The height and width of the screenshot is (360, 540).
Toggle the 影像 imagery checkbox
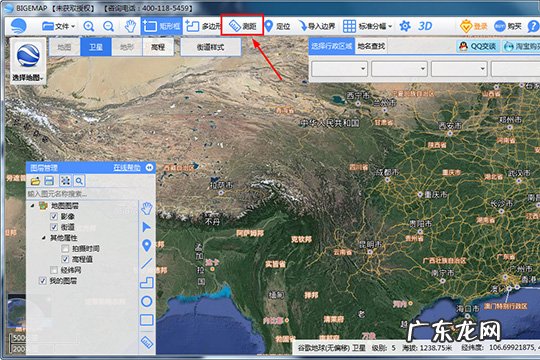tap(54, 216)
